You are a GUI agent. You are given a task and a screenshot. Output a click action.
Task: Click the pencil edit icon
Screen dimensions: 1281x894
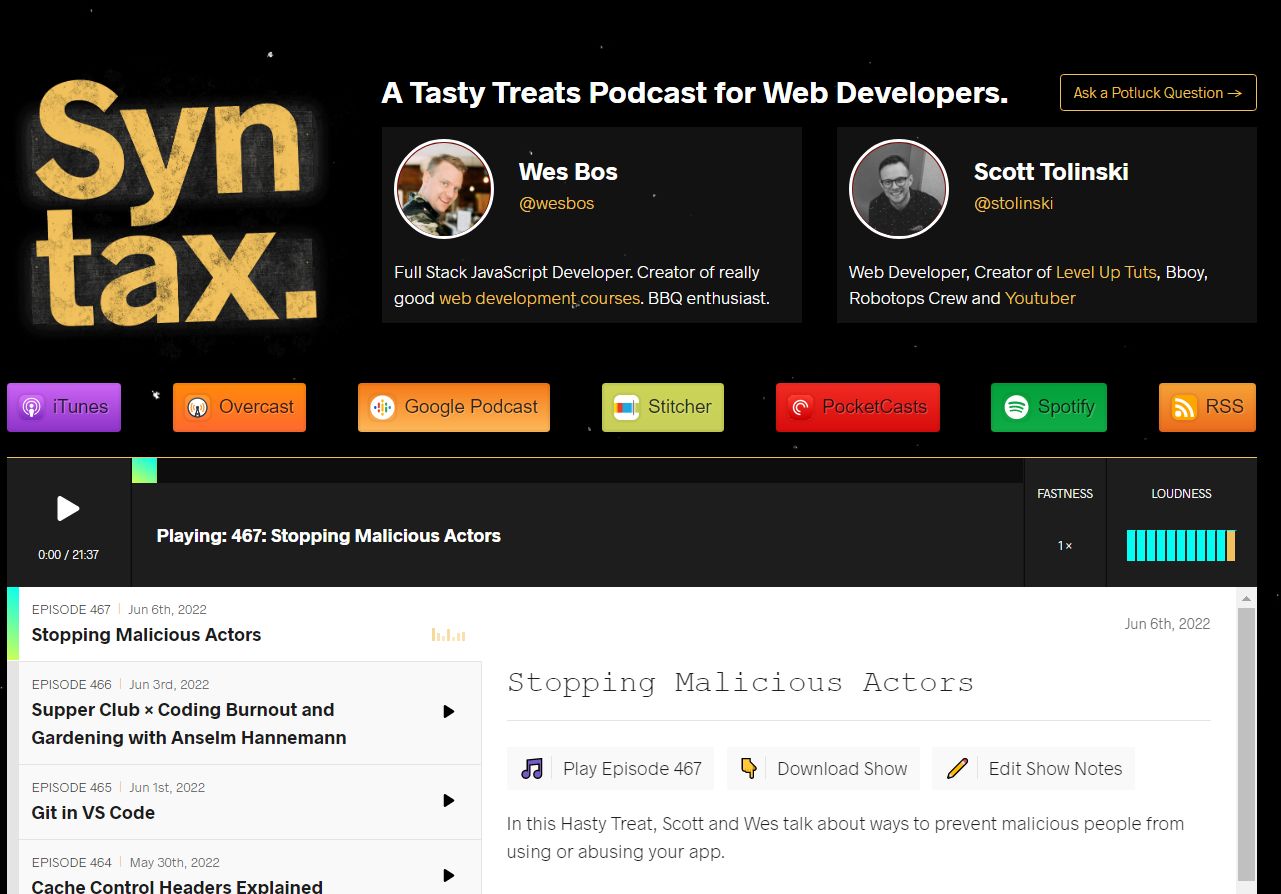coord(957,768)
